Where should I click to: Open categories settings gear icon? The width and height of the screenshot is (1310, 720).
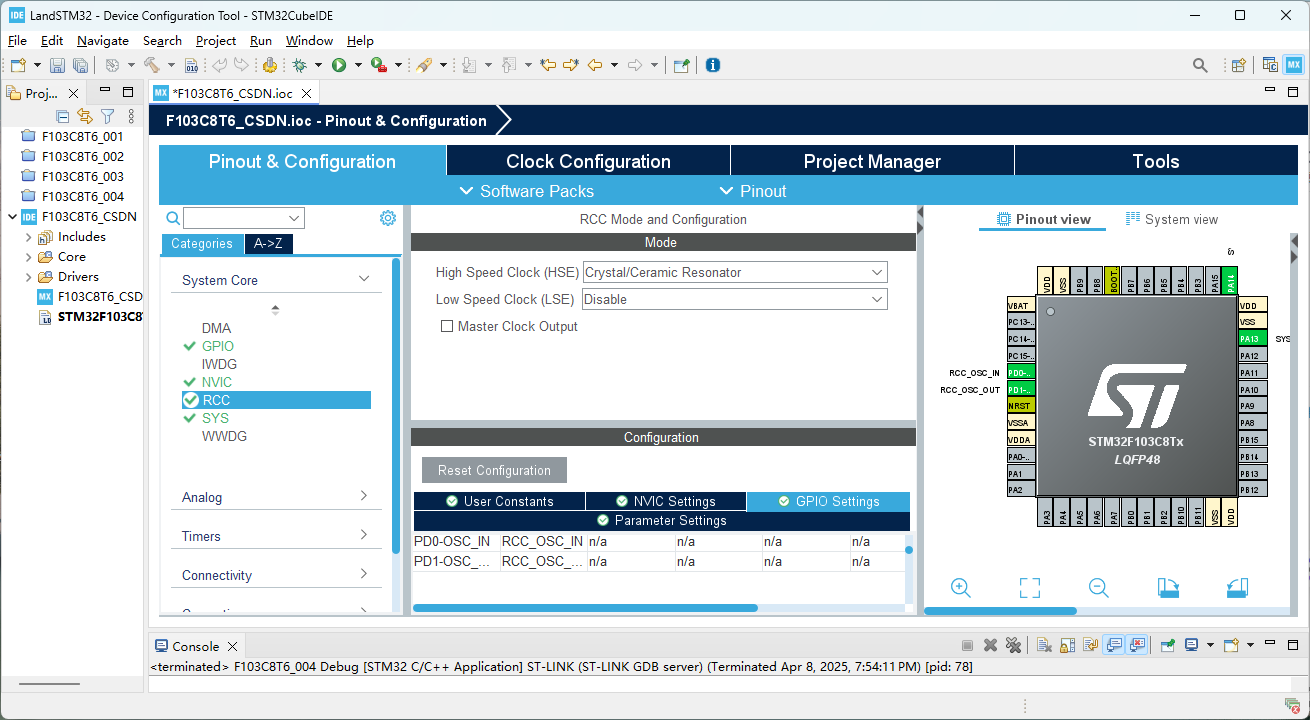(x=388, y=218)
